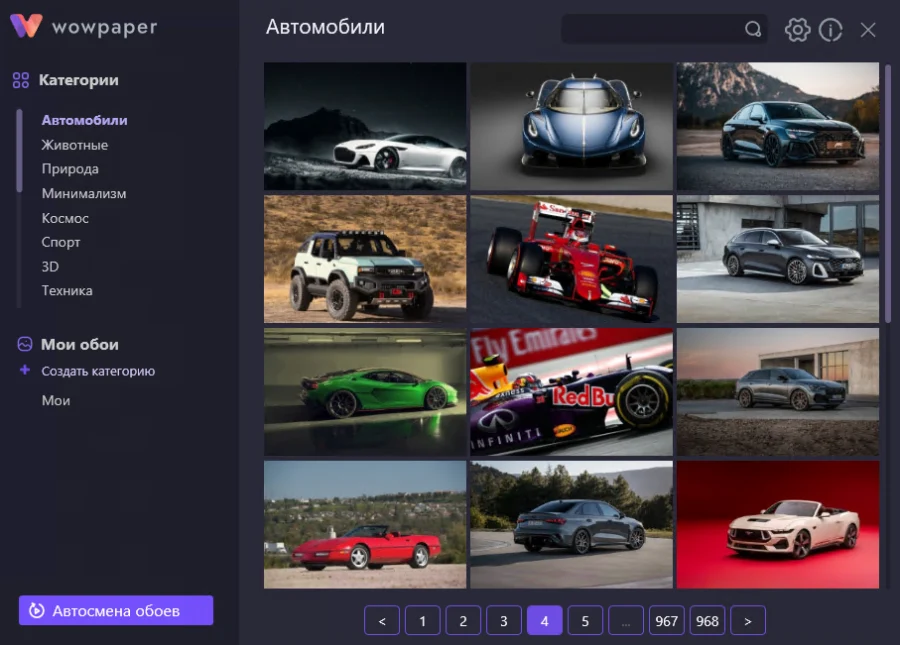Screen dimensions: 900x645
Task: Expand the pagination ellipsis
Action: 626,621
